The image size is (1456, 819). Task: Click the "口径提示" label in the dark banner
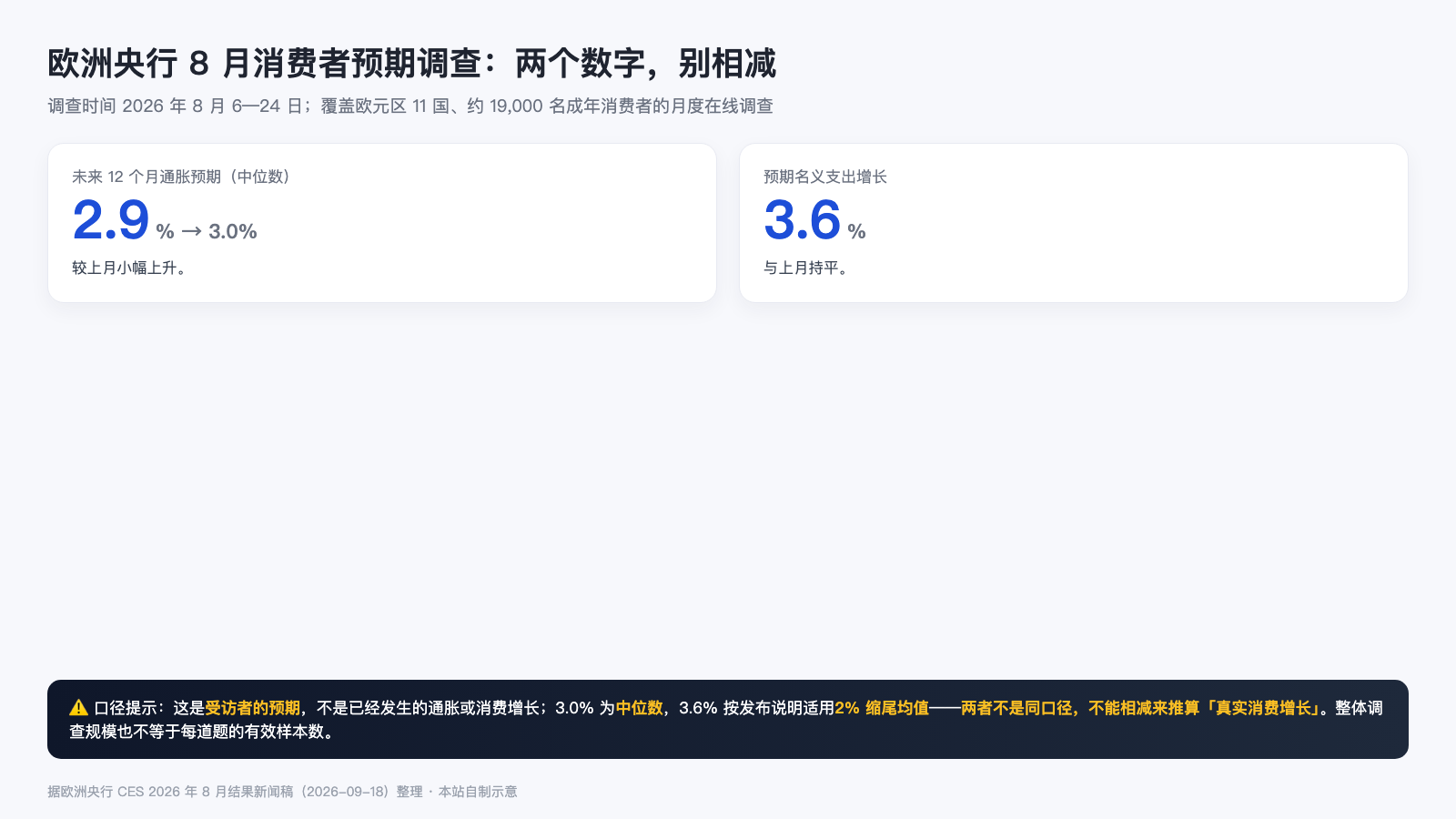pyautogui.click(x=126, y=708)
